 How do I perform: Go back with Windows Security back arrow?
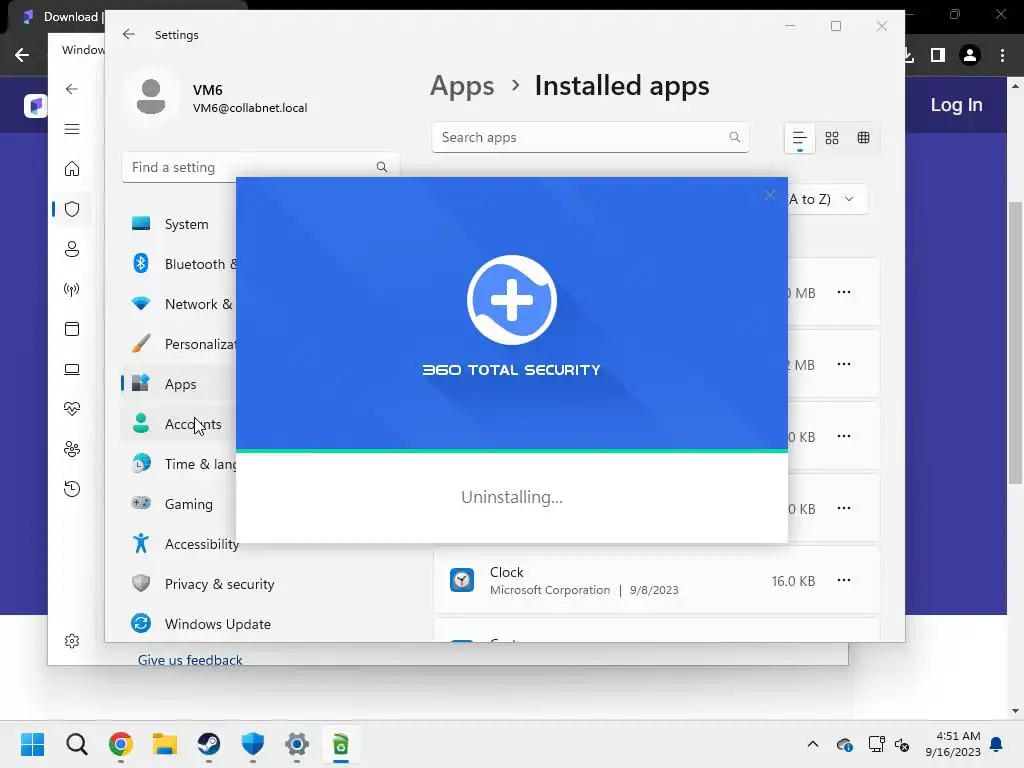pos(72,89)
